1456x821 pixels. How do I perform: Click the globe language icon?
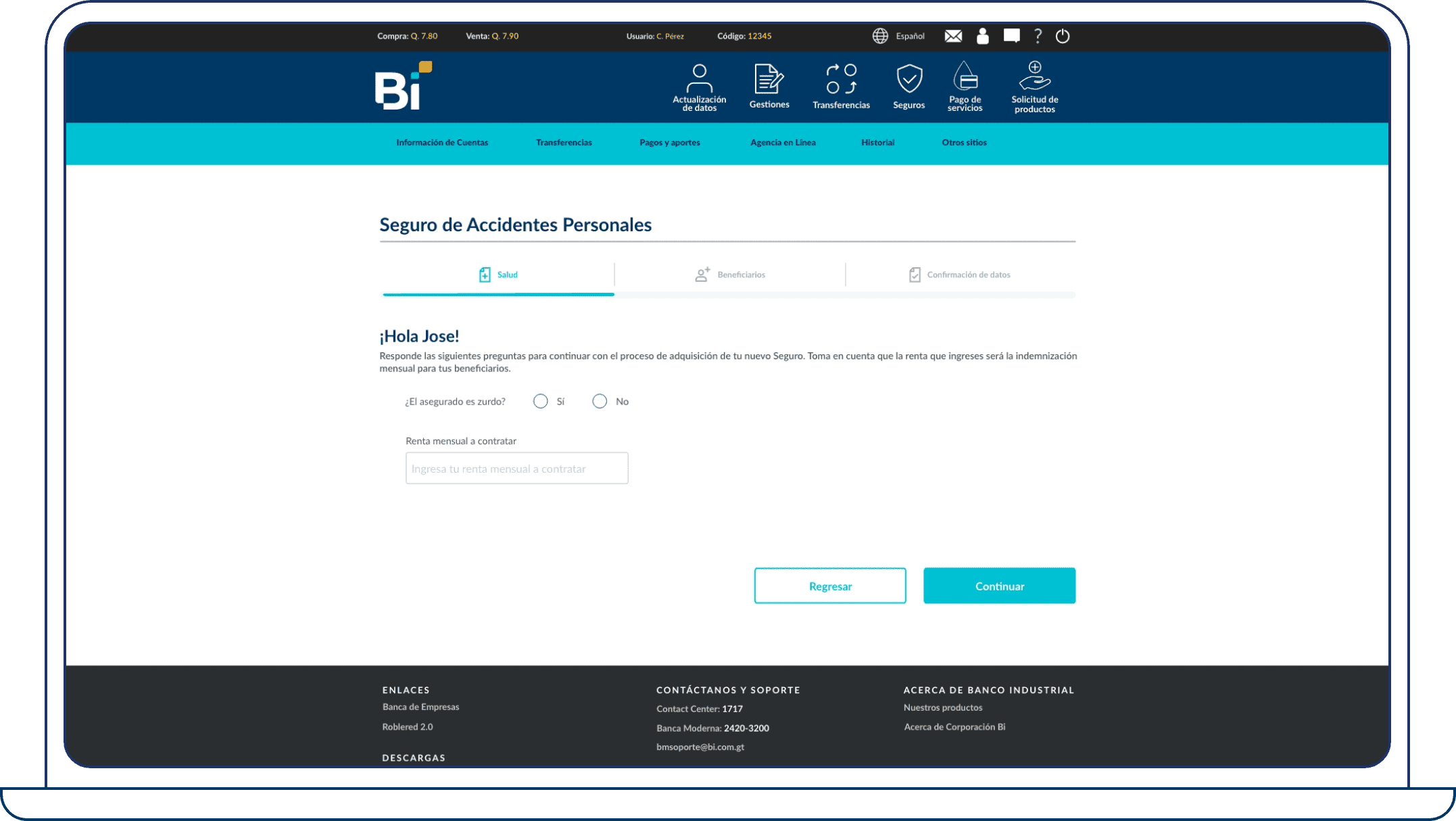879,36
